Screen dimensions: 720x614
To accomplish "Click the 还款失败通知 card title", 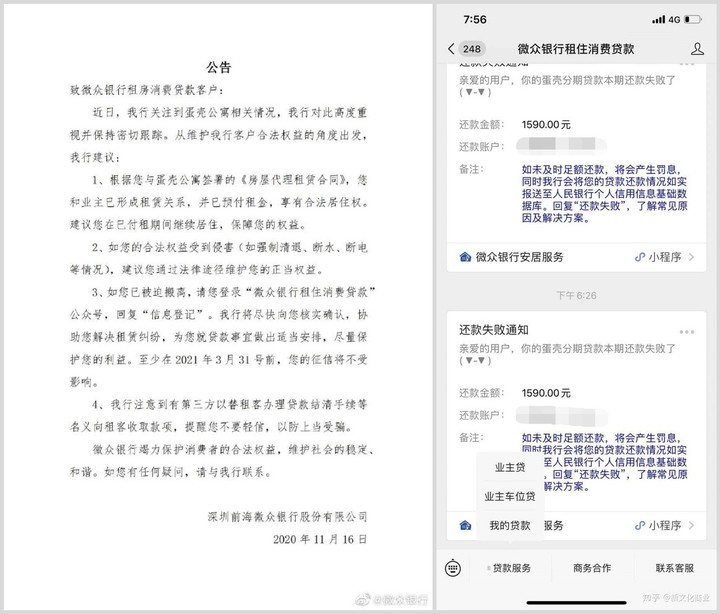I will (x=494, y=330).
